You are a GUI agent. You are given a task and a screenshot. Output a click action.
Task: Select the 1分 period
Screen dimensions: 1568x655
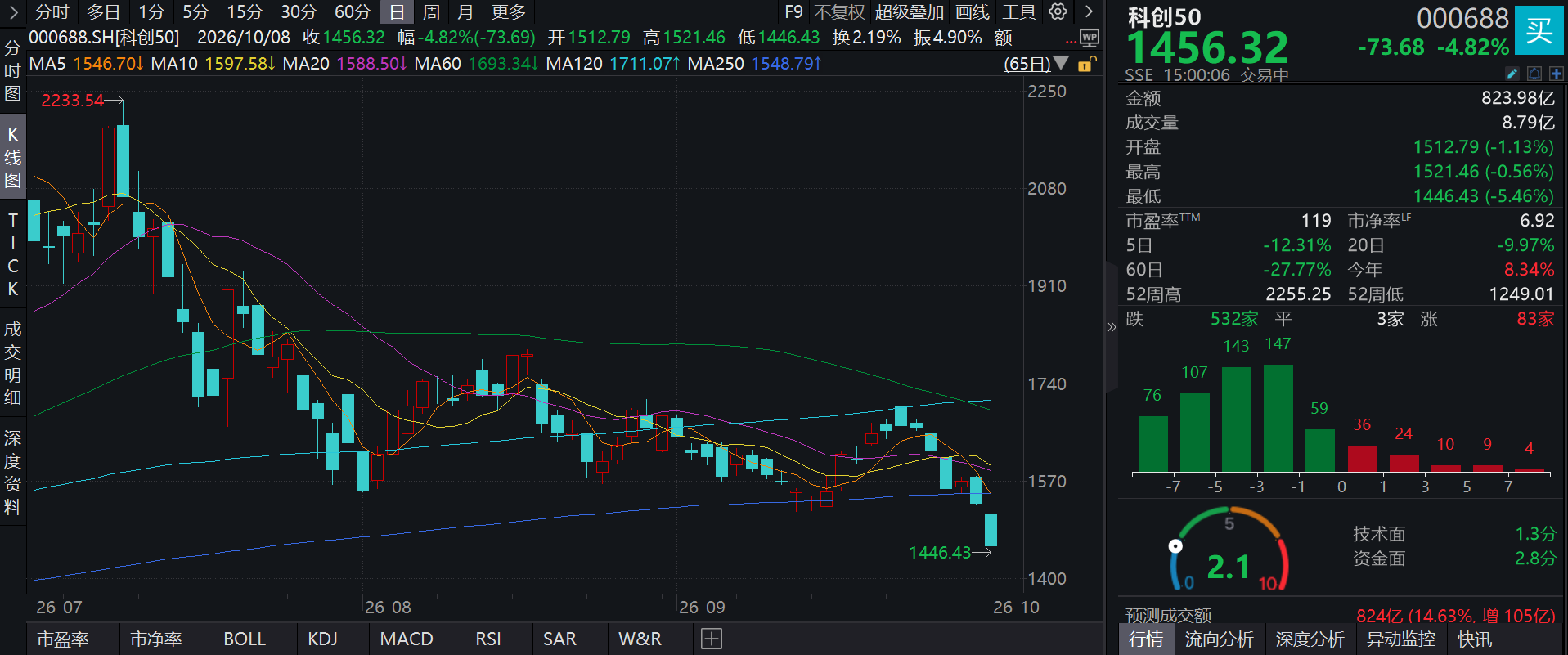(x=151, y=11)
